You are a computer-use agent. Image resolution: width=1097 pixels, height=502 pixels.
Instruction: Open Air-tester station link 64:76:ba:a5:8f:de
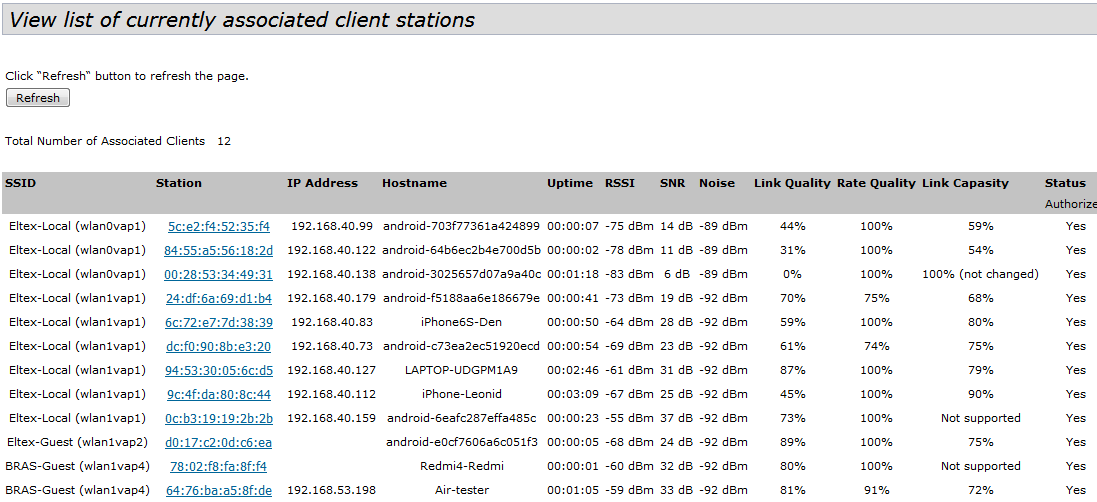(218, 490)
